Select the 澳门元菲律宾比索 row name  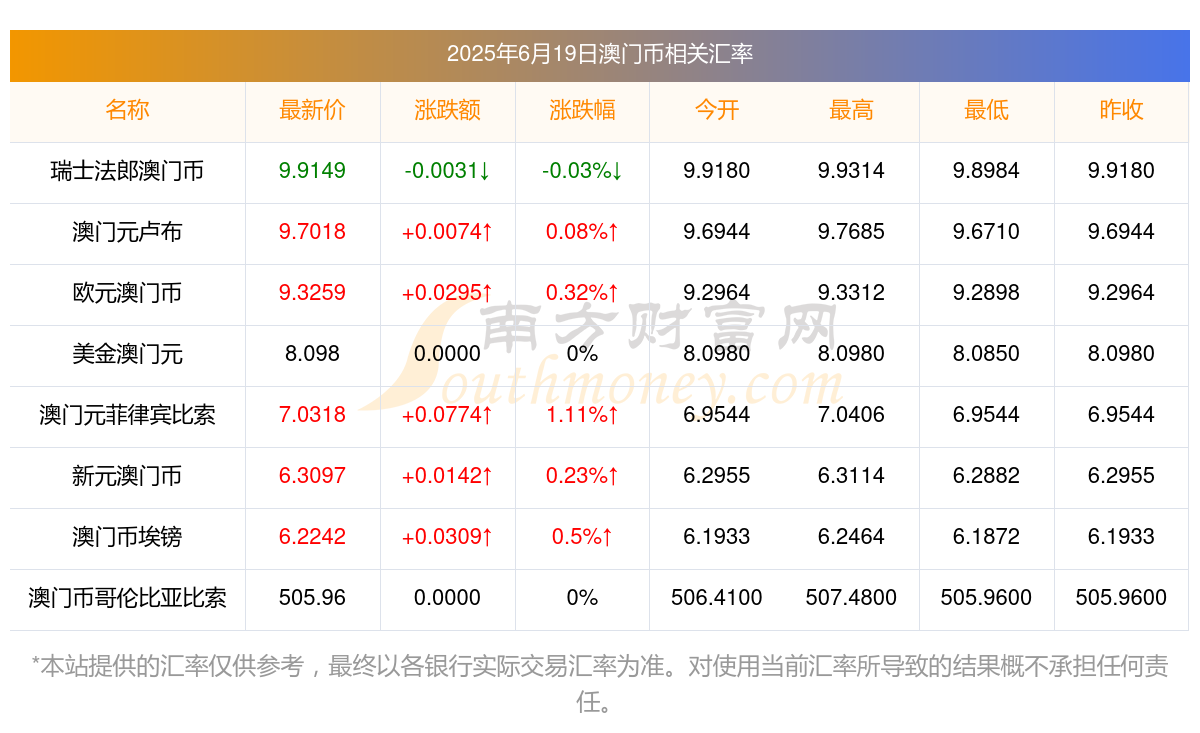(x=127, y=415)
